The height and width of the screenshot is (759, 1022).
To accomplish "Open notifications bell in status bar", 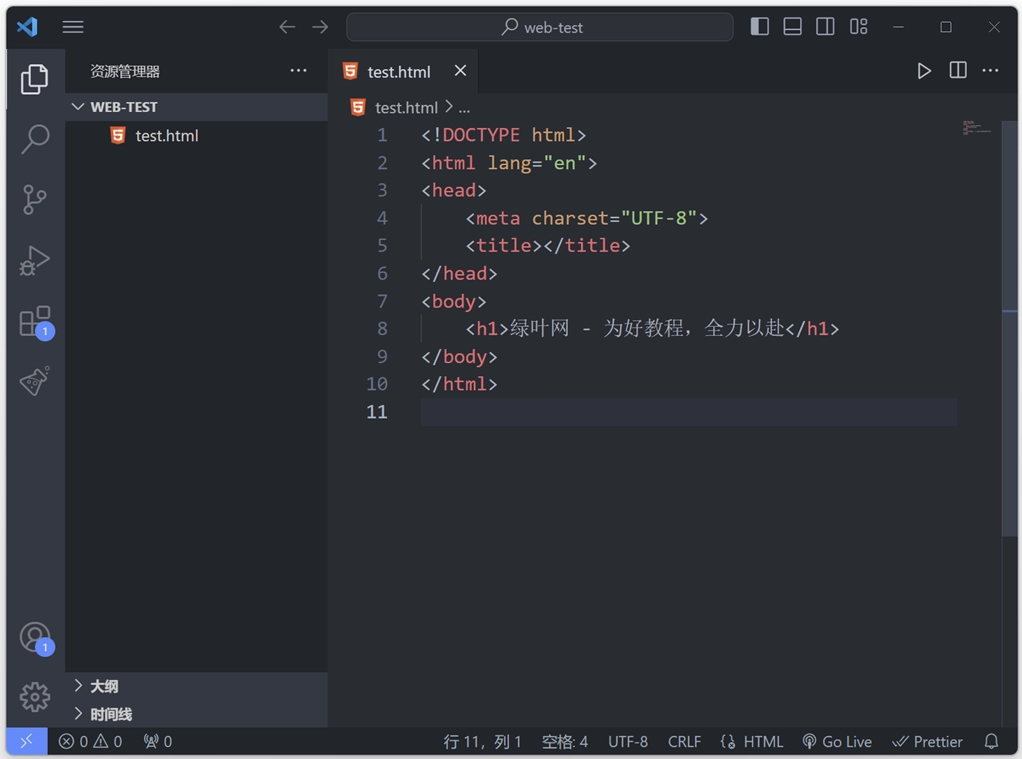I will click(x=990, y=741).
